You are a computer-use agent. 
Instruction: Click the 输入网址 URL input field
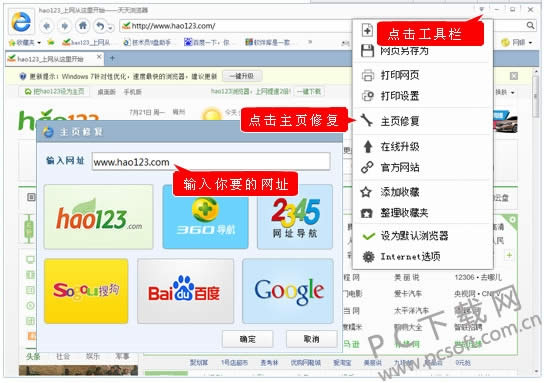coord(211,162)
